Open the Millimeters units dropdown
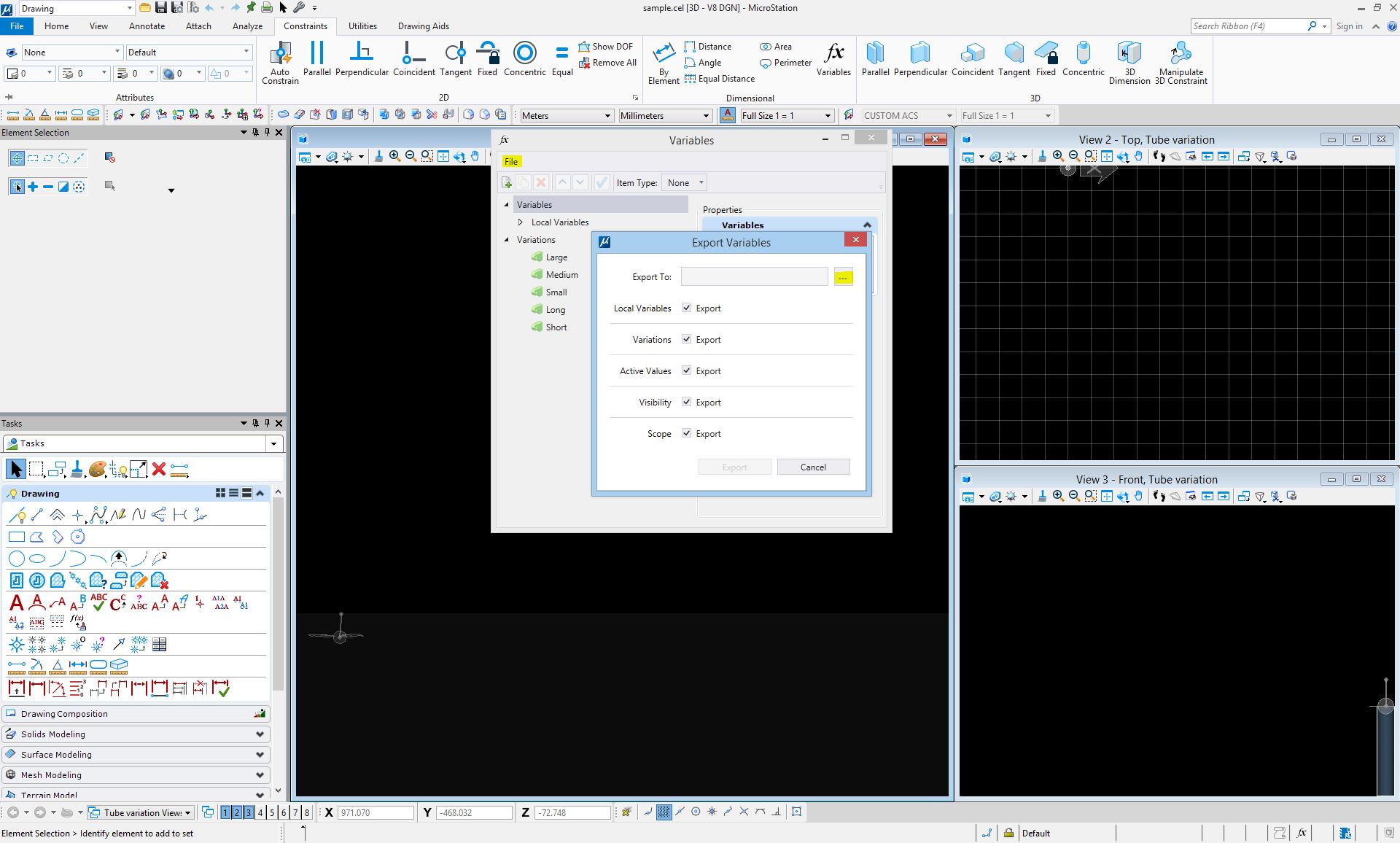1400x843 pixels. tap(665, 115)
